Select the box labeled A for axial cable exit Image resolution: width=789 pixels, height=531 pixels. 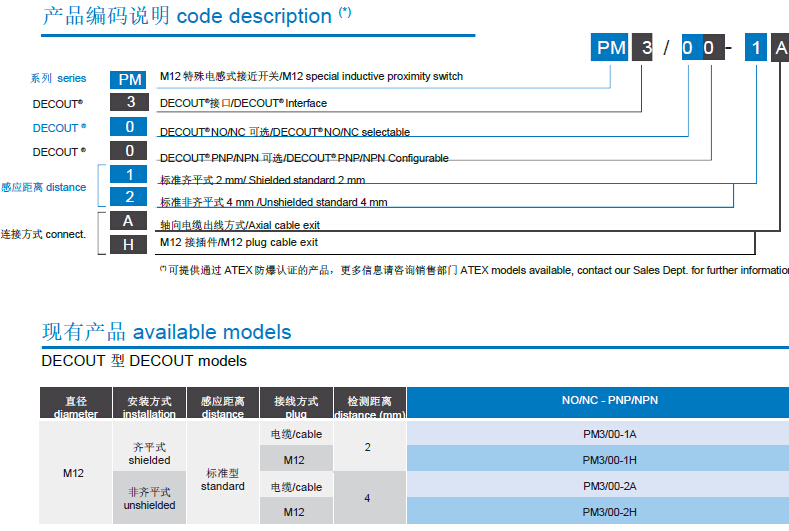click(128, 222)
